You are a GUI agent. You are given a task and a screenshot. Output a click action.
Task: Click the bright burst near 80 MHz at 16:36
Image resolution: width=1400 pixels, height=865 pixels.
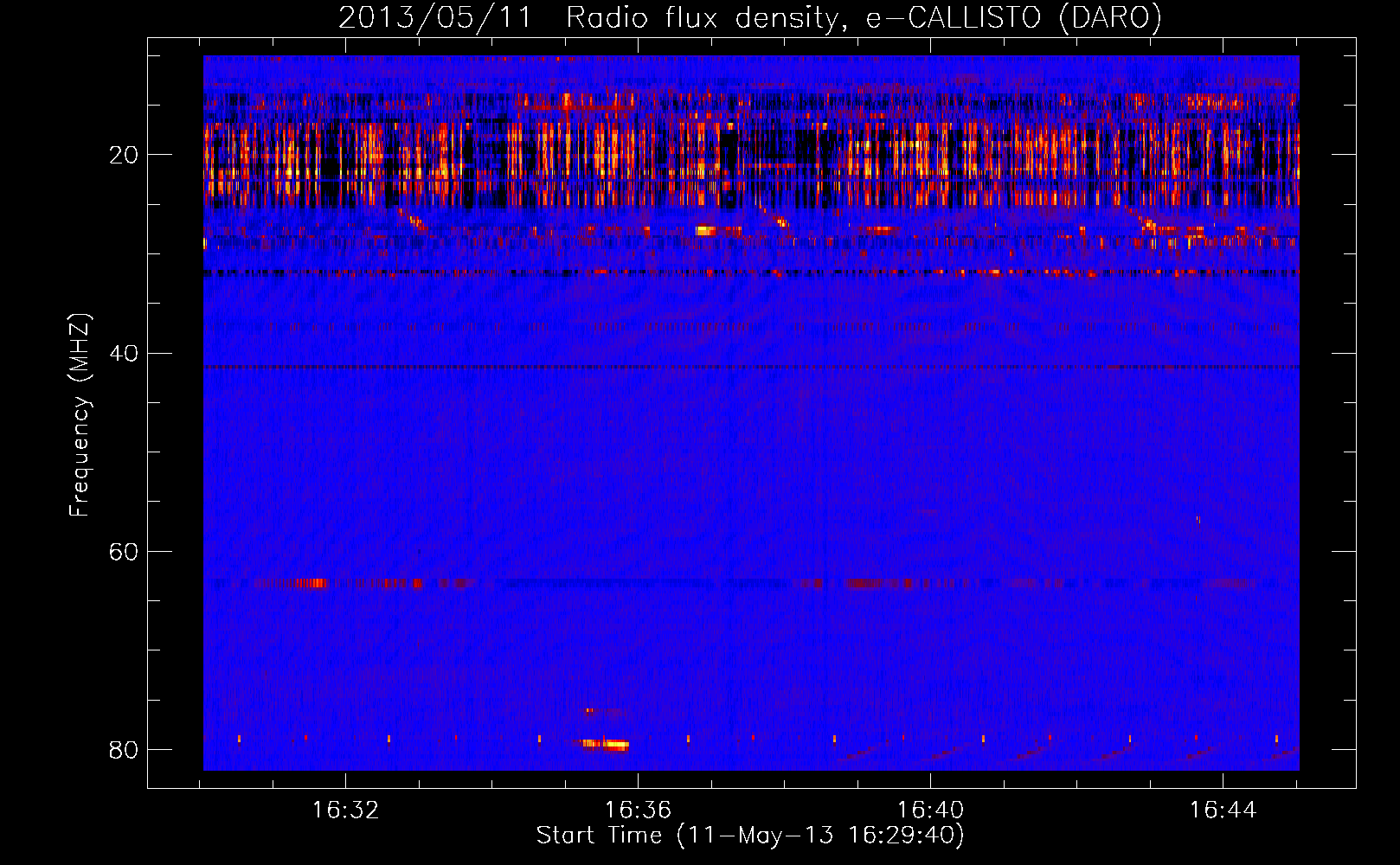click(606, 744)
